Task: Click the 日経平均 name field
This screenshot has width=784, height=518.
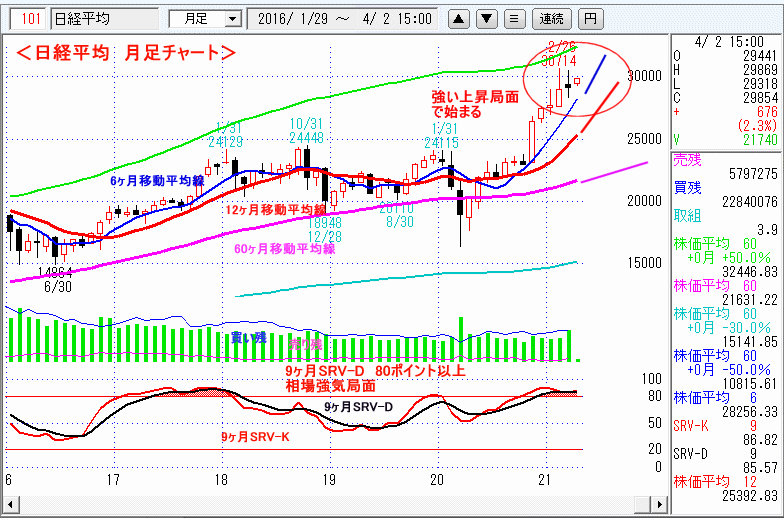Action: [x=105, y=18]
